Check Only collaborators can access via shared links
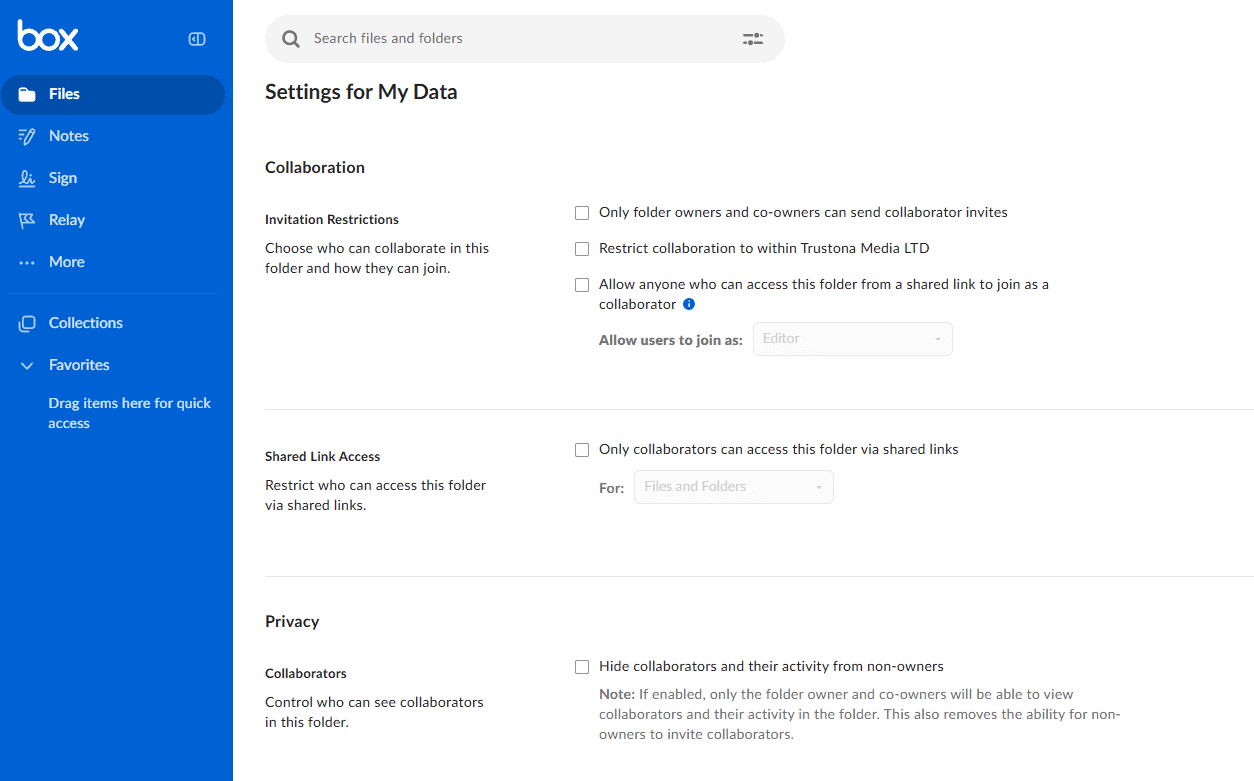Viewport: 1254px width, 781px height. tap(582, 450)
